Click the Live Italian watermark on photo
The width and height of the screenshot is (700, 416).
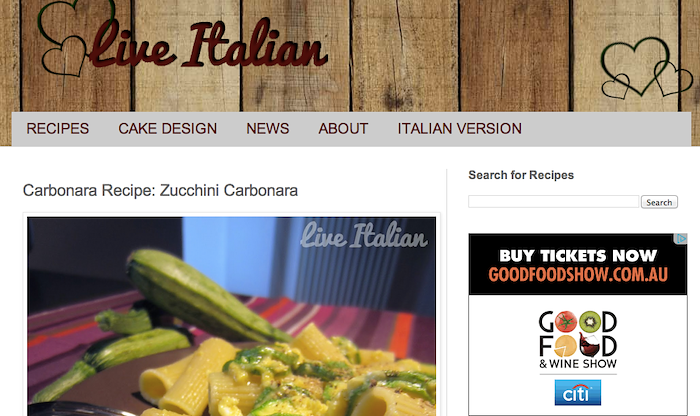tap(364, 235)
